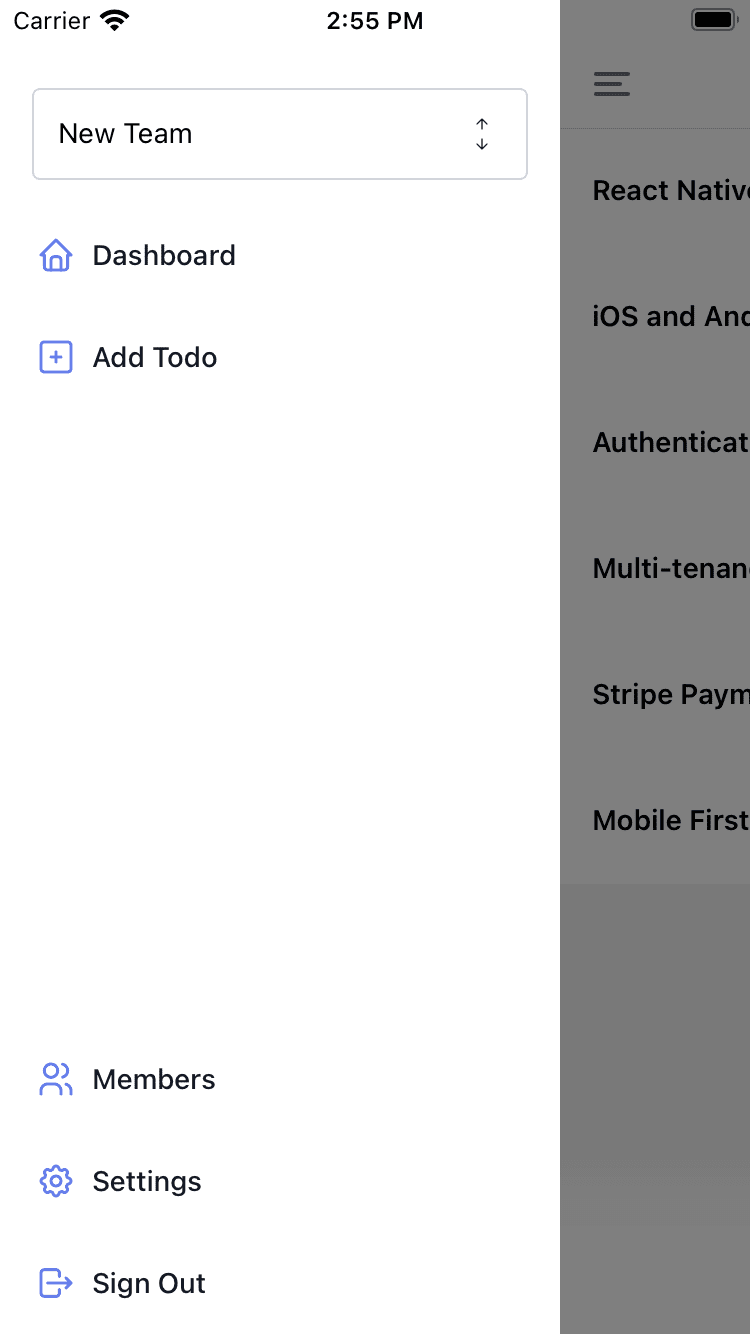Click the battery icon in status bar

click(714, 18)
